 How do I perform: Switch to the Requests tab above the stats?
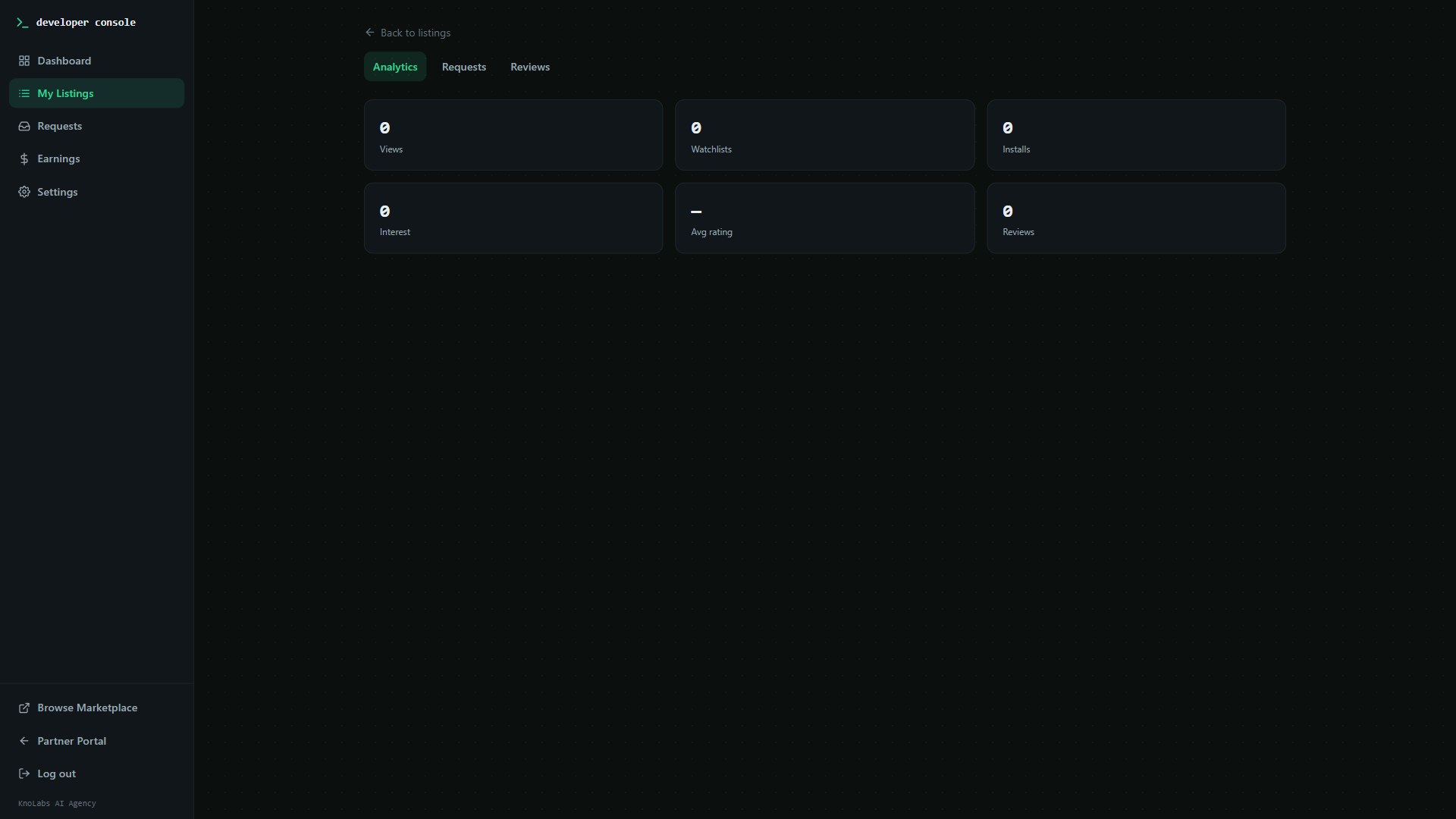coord(464,67)
